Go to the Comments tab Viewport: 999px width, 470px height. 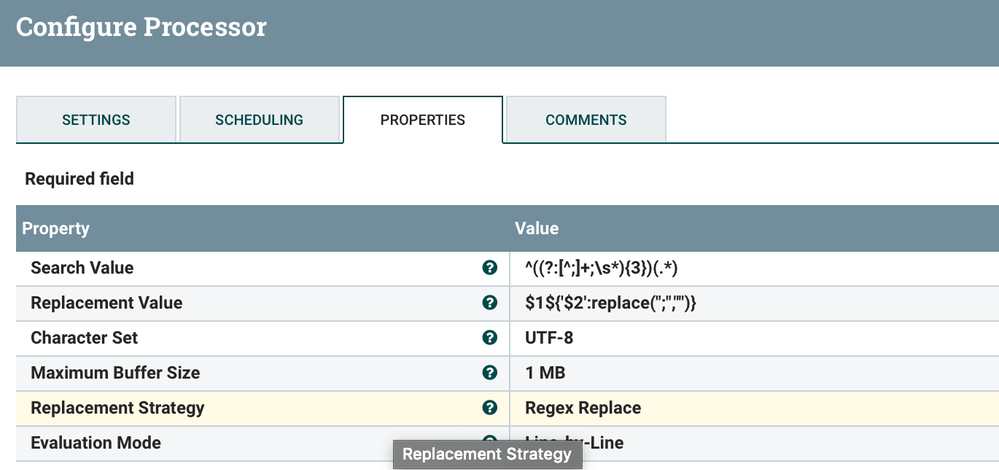(586, 120)
